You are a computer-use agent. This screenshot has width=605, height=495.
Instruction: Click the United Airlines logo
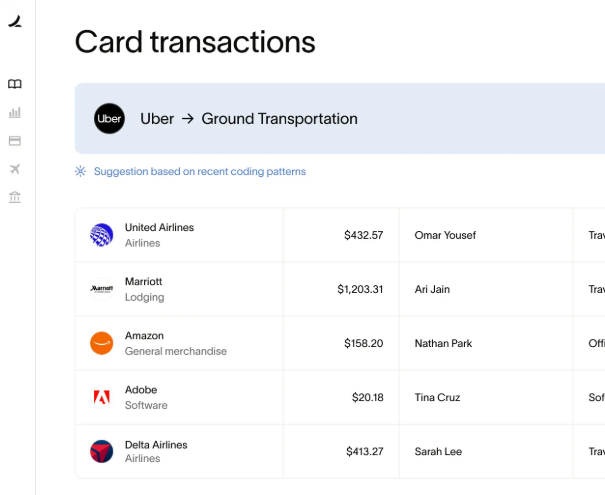(x=101, y=235)
